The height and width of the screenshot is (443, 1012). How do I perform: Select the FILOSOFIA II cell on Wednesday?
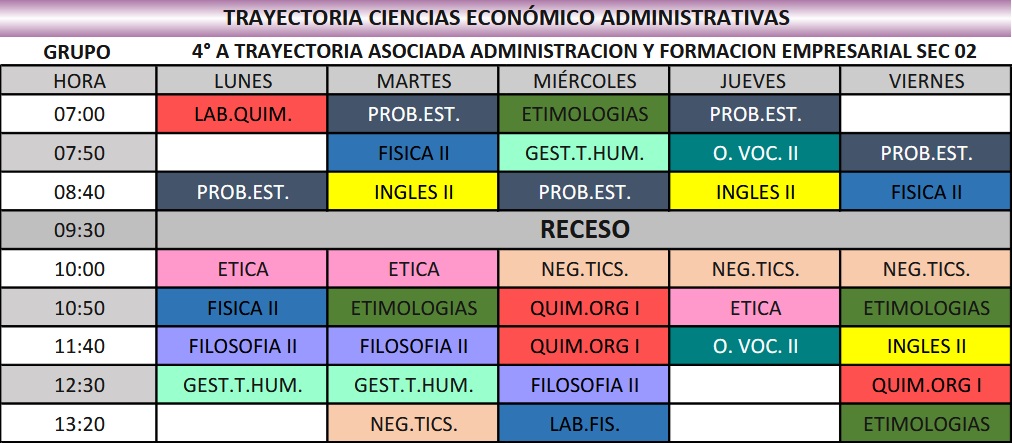[x=585, y=384]
